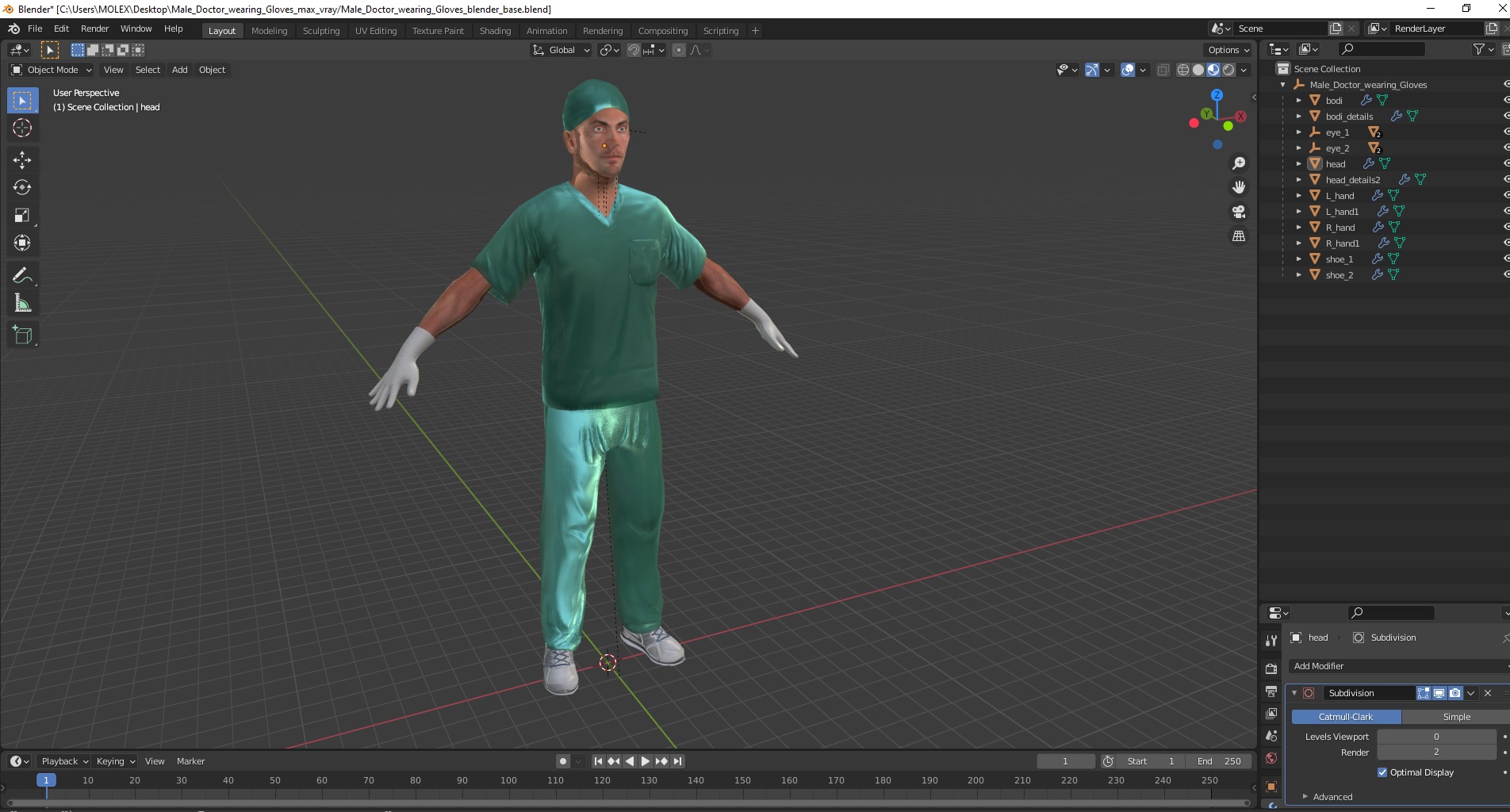
Task: Play the animation forward
Action: [646, 761]
